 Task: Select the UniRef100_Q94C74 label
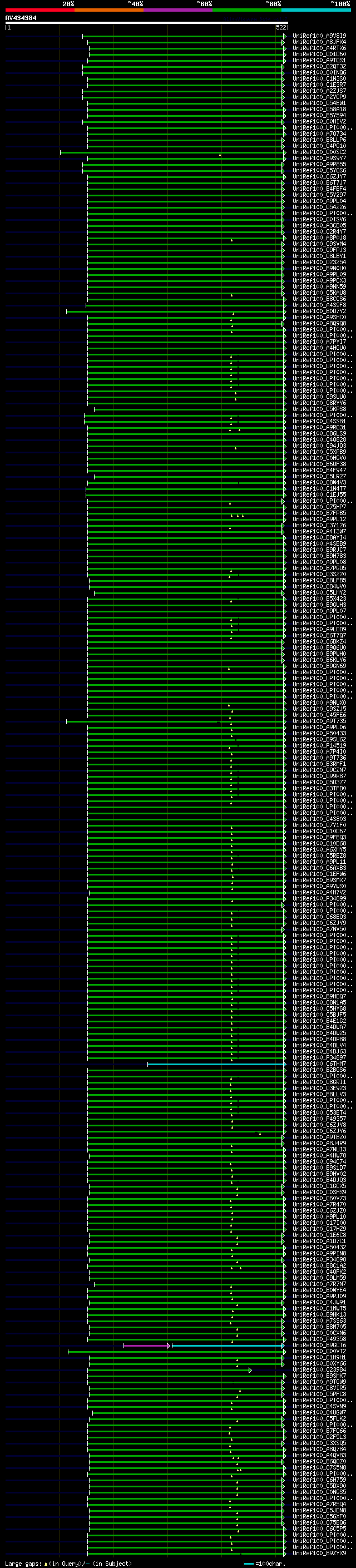point(319,1161)
